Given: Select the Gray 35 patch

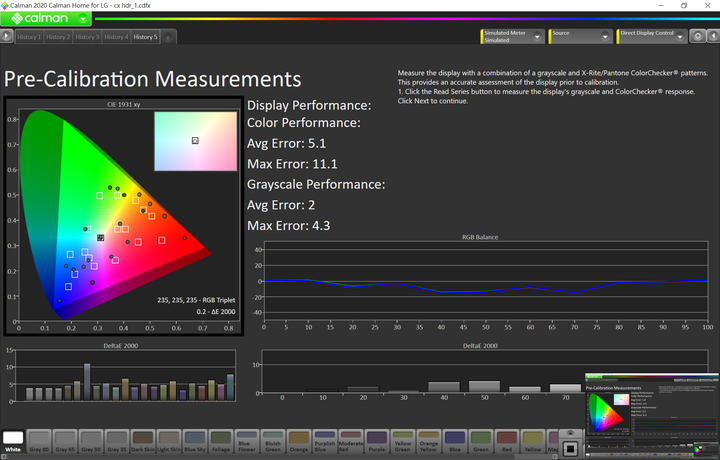Looking at the screenshot, I should (x=117, y=442).
